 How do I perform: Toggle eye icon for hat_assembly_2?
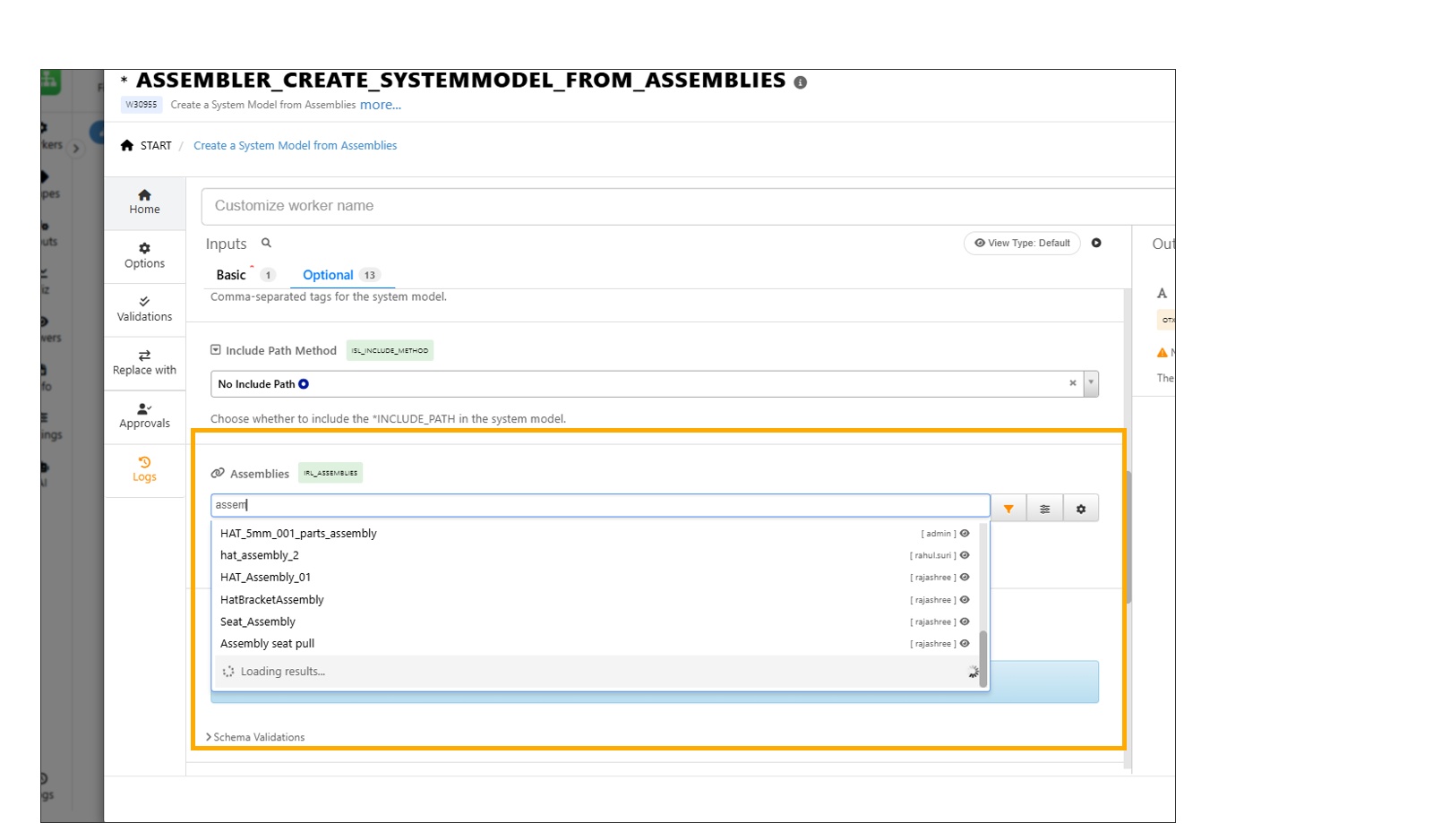click(x=965, y=555)
